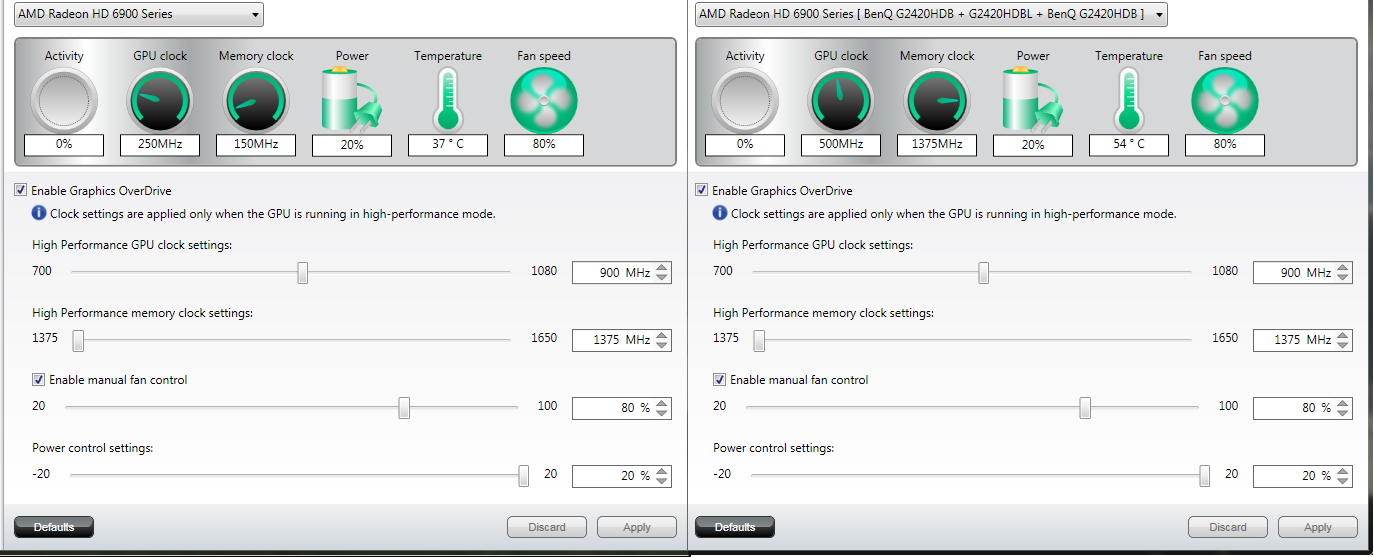Decrease power control 20 % in right panel
The height and width of the screenshot is (557, 1374).
(1343, 482)
